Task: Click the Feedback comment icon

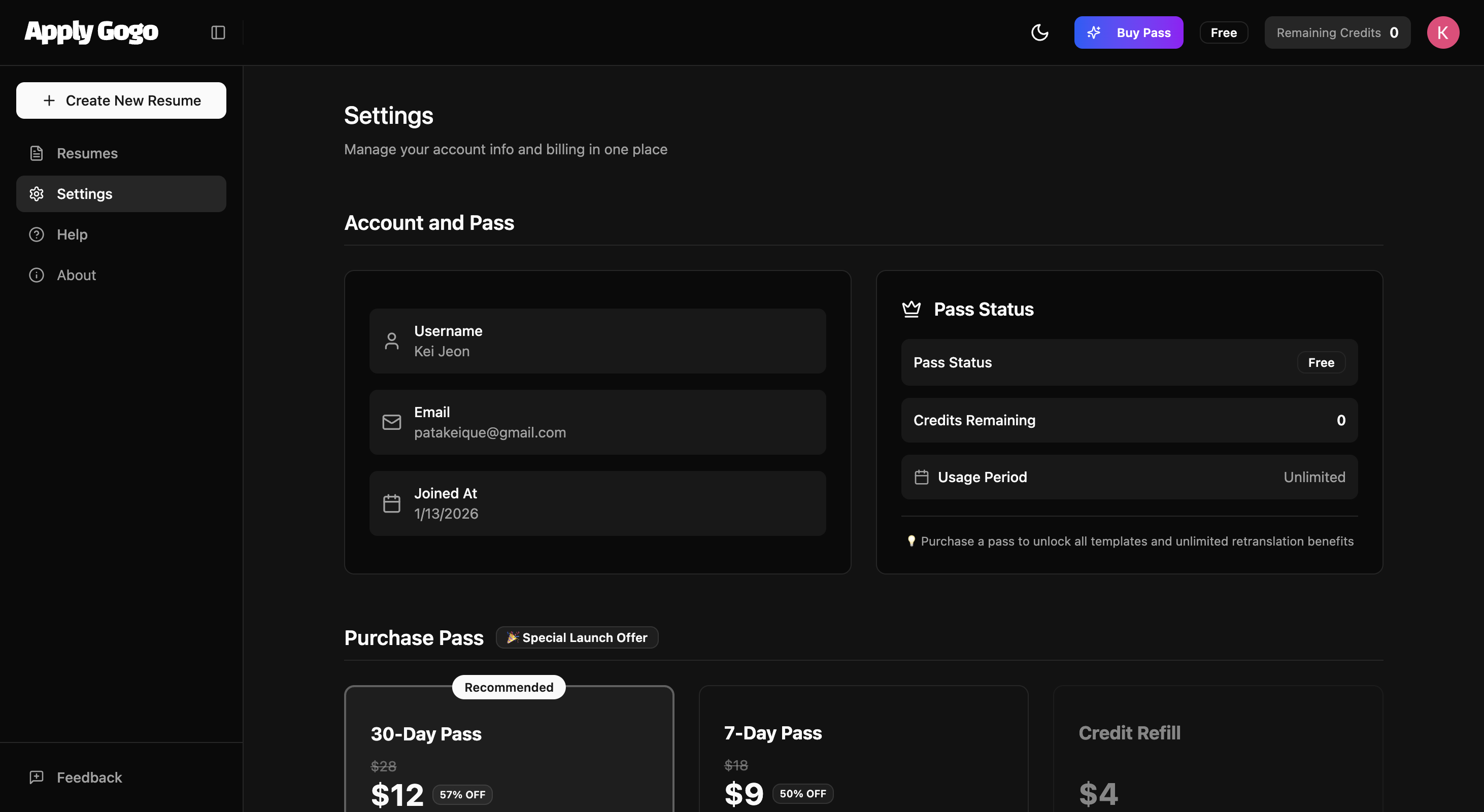Action: 37,777
